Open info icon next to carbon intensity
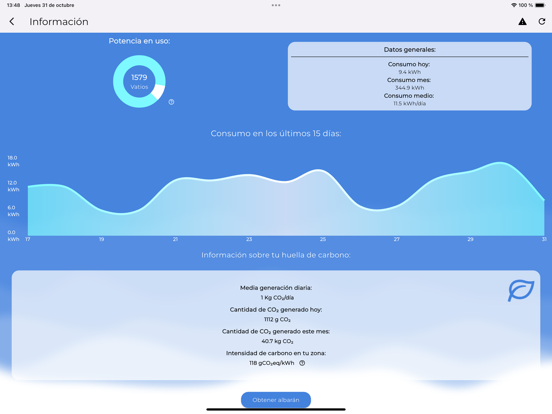Screen dimensions: 552x414 point(302,363)
